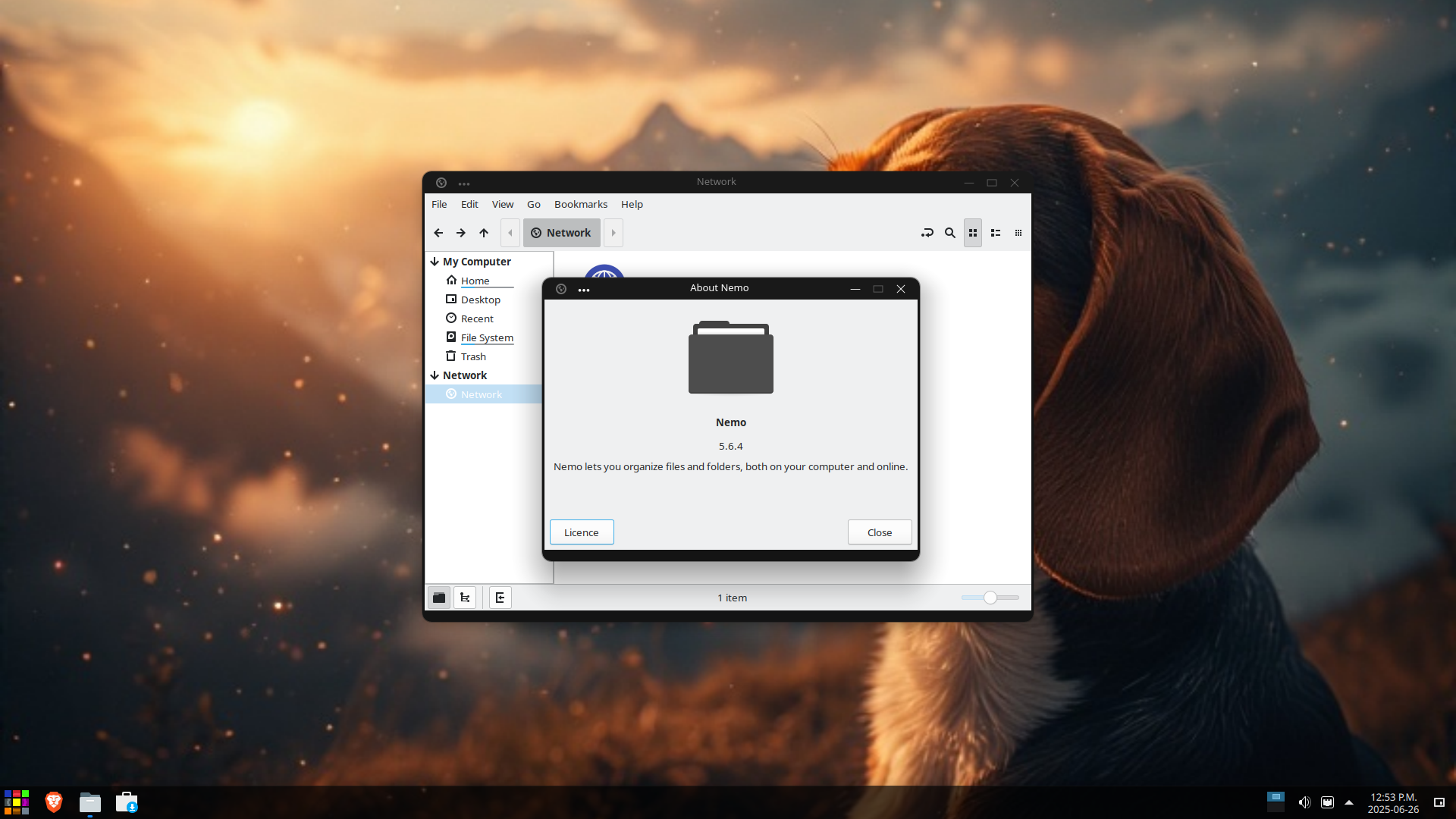Screen dimensions: 1456x819
Task: Click the Close button in About Nemo
Action: (x=880, y=532)
